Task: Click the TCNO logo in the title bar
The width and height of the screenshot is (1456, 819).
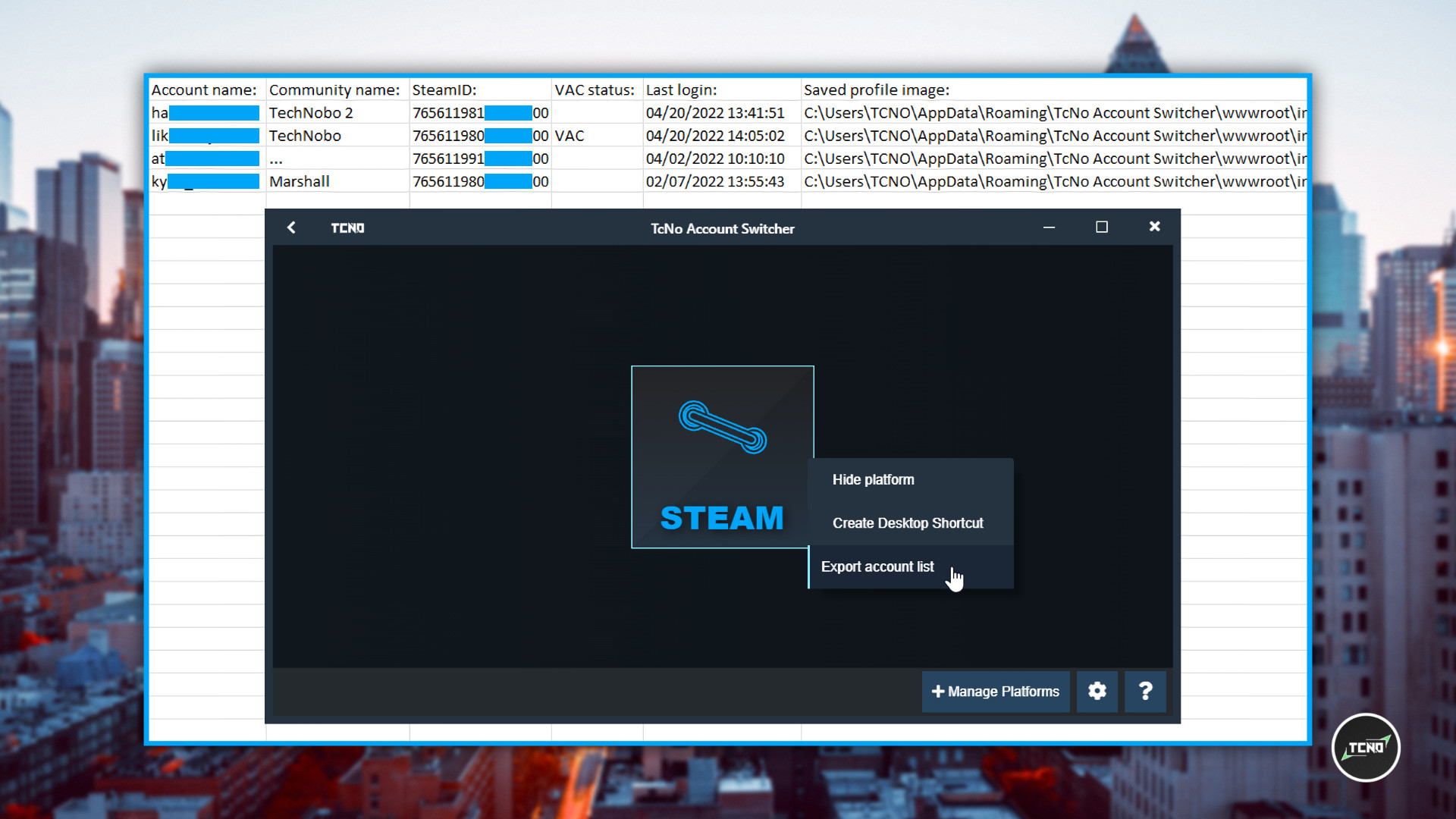Action: [347, 227]
